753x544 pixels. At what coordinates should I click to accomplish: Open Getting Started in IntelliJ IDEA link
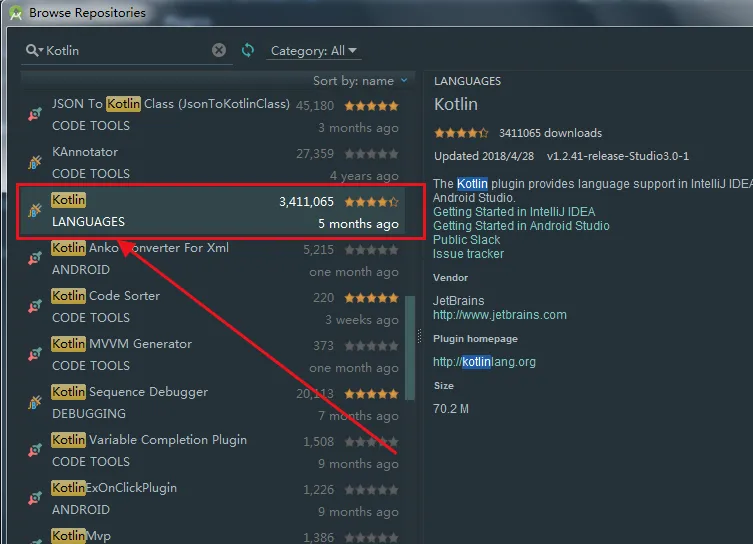coord(514,212)
